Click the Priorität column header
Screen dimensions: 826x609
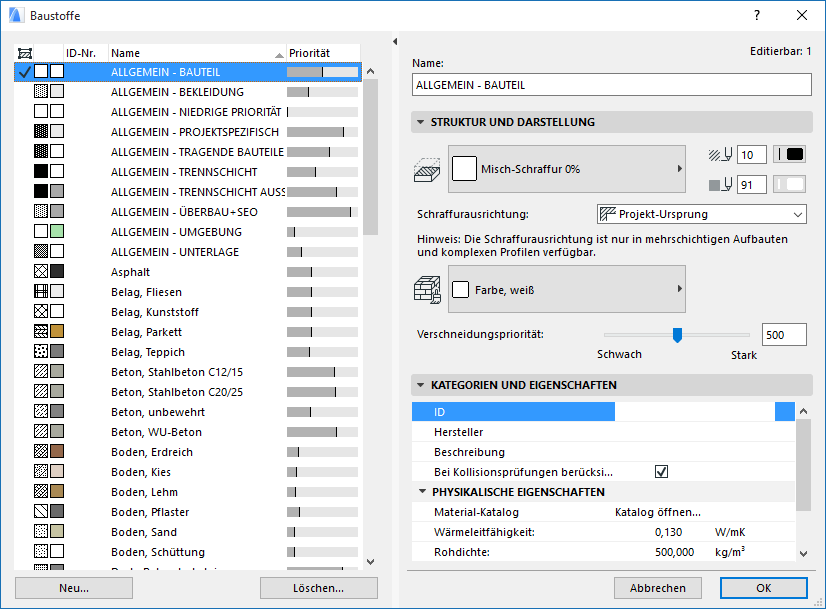(x=323, y=53)
